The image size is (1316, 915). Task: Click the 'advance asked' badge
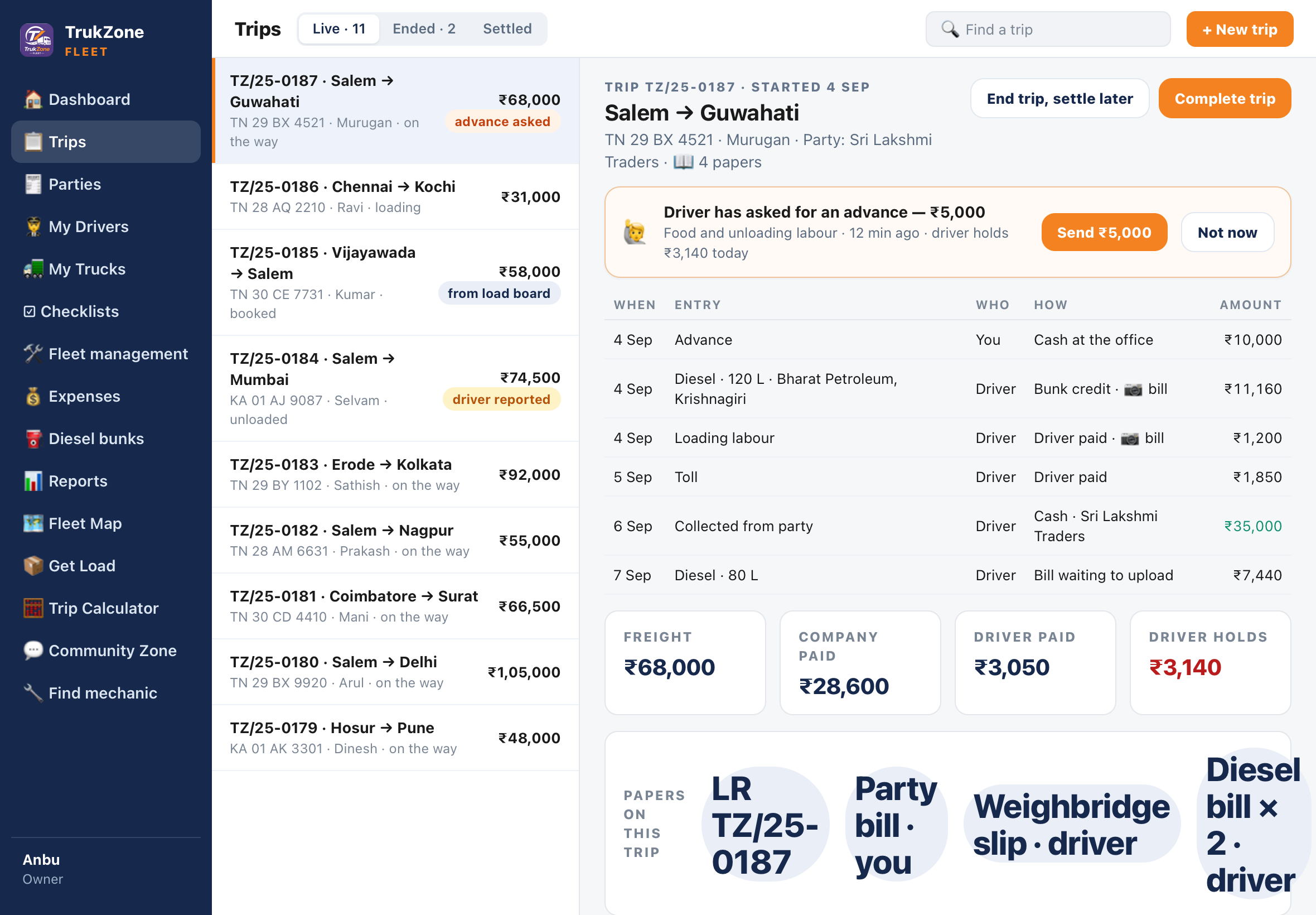[x=502, y=122]
